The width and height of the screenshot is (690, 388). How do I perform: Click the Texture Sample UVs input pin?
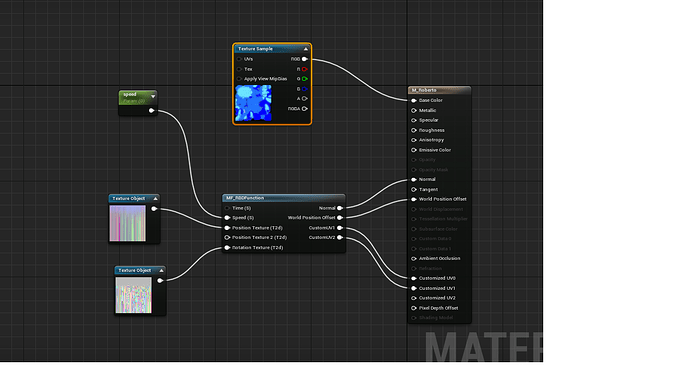click(239, 59)
